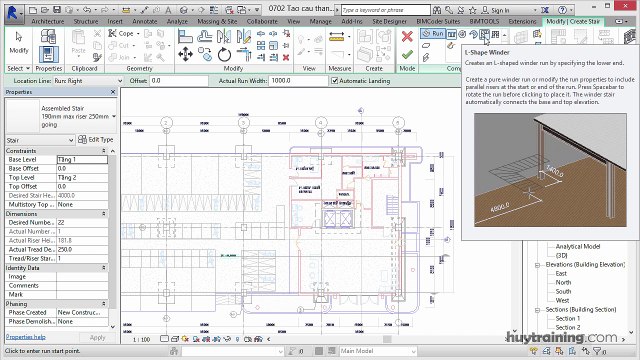Select the Trim/Extend to Corner tool

(244, 54)
